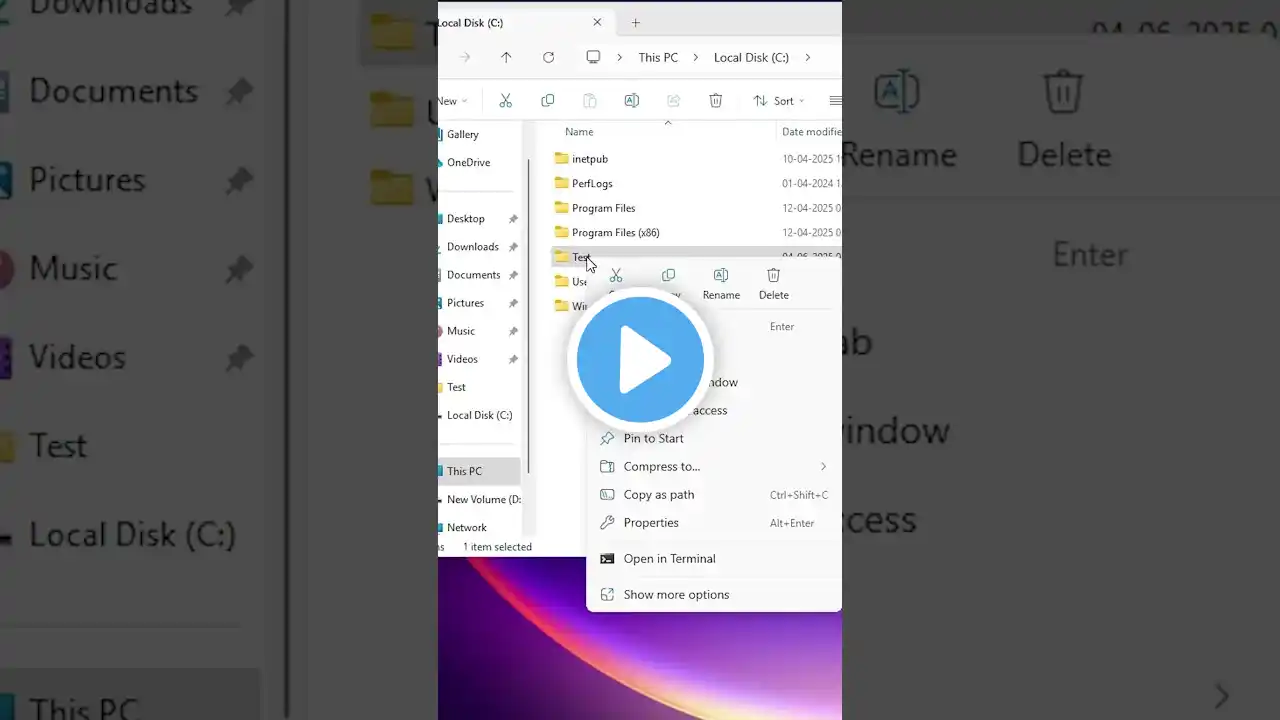Select New Volume (D:) in the sidebar

(x=483, y=499)
